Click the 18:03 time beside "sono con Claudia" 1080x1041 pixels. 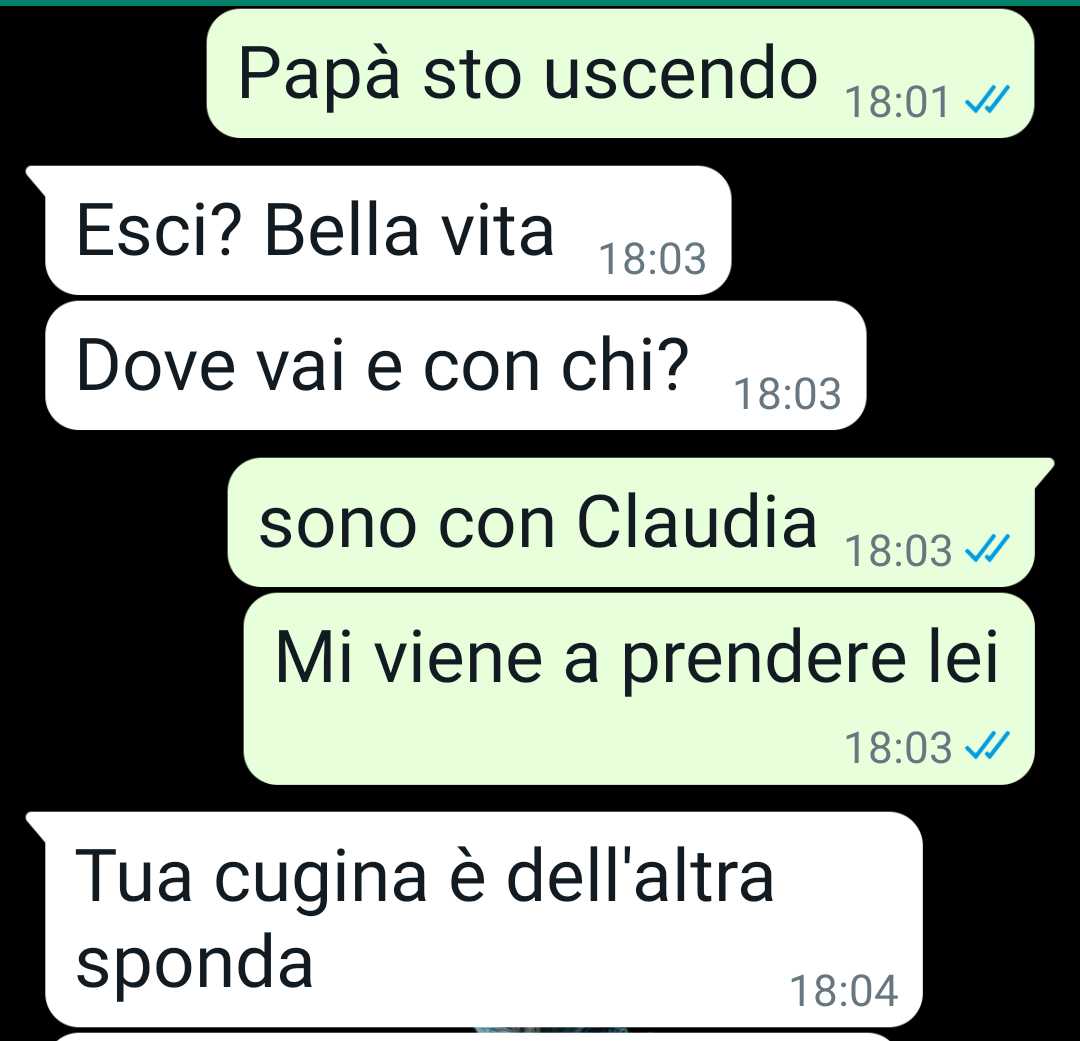(898, 552)
